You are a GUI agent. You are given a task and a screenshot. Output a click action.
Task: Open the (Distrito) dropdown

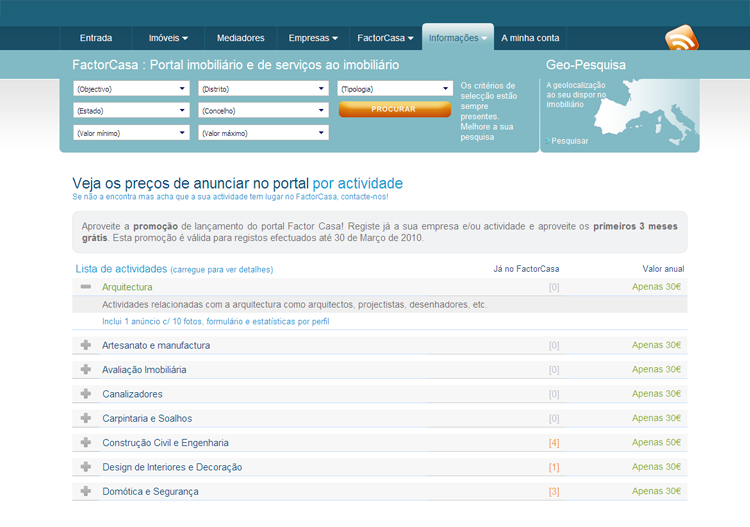point(263,88)
